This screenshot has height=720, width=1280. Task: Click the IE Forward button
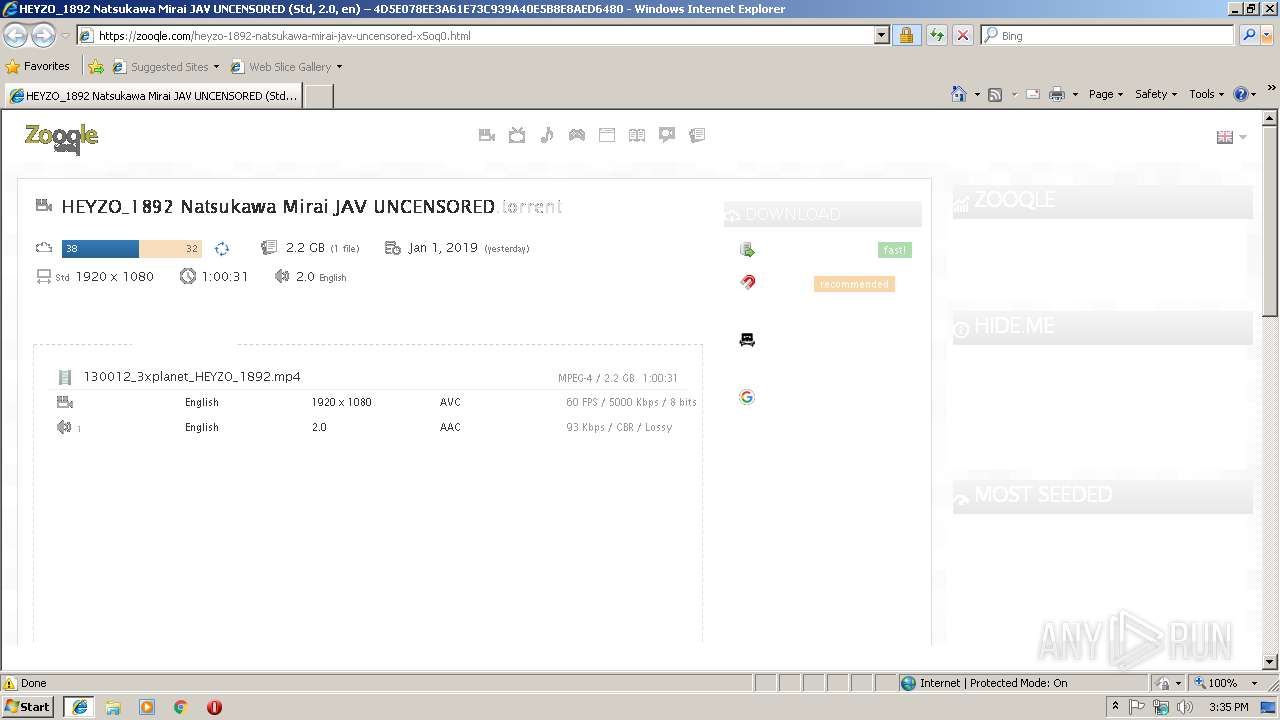[x=43, y=35]
